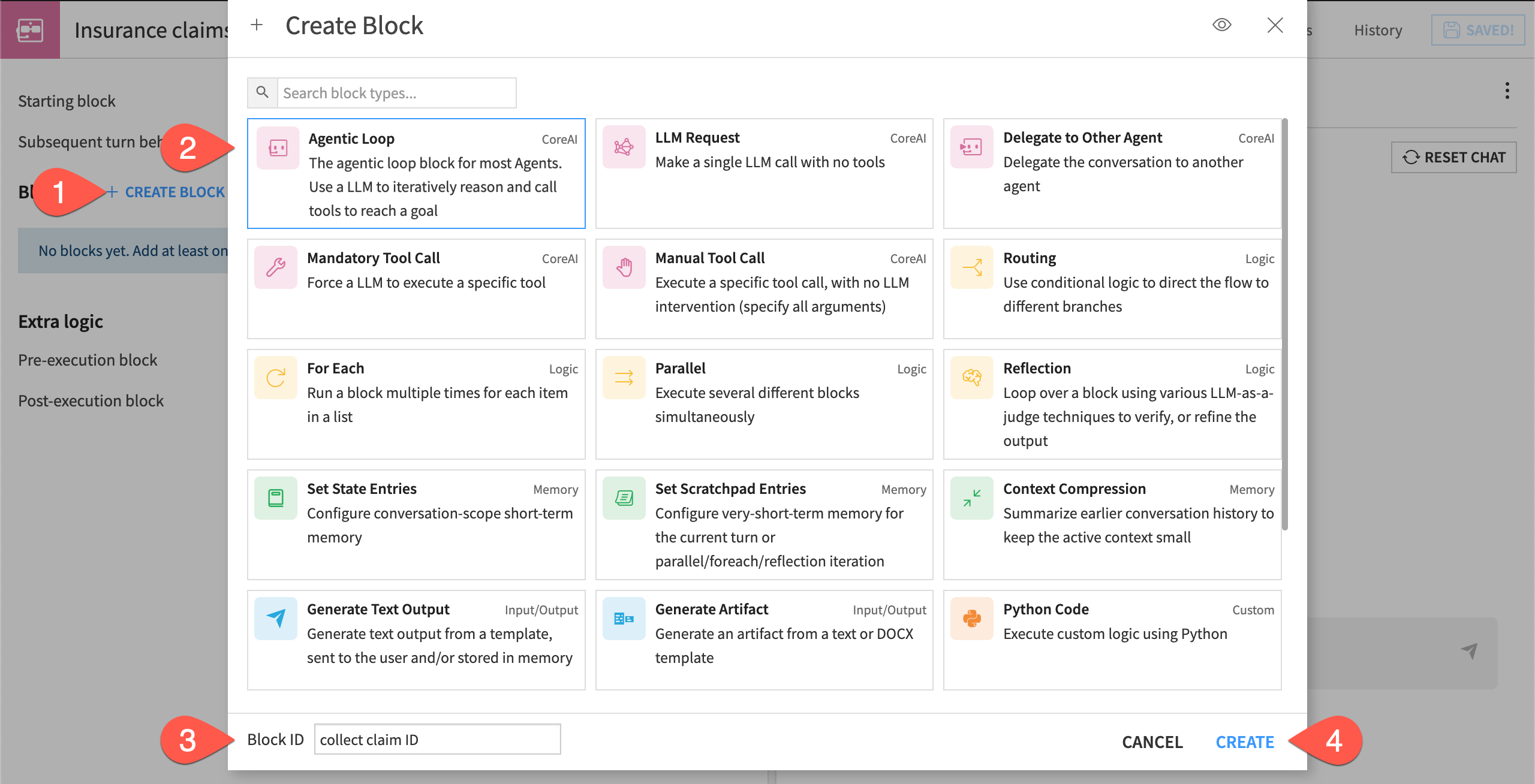Select the Routing logic block icon
The width and height of the screenshot is (1535, 784).
coord(971,267)
